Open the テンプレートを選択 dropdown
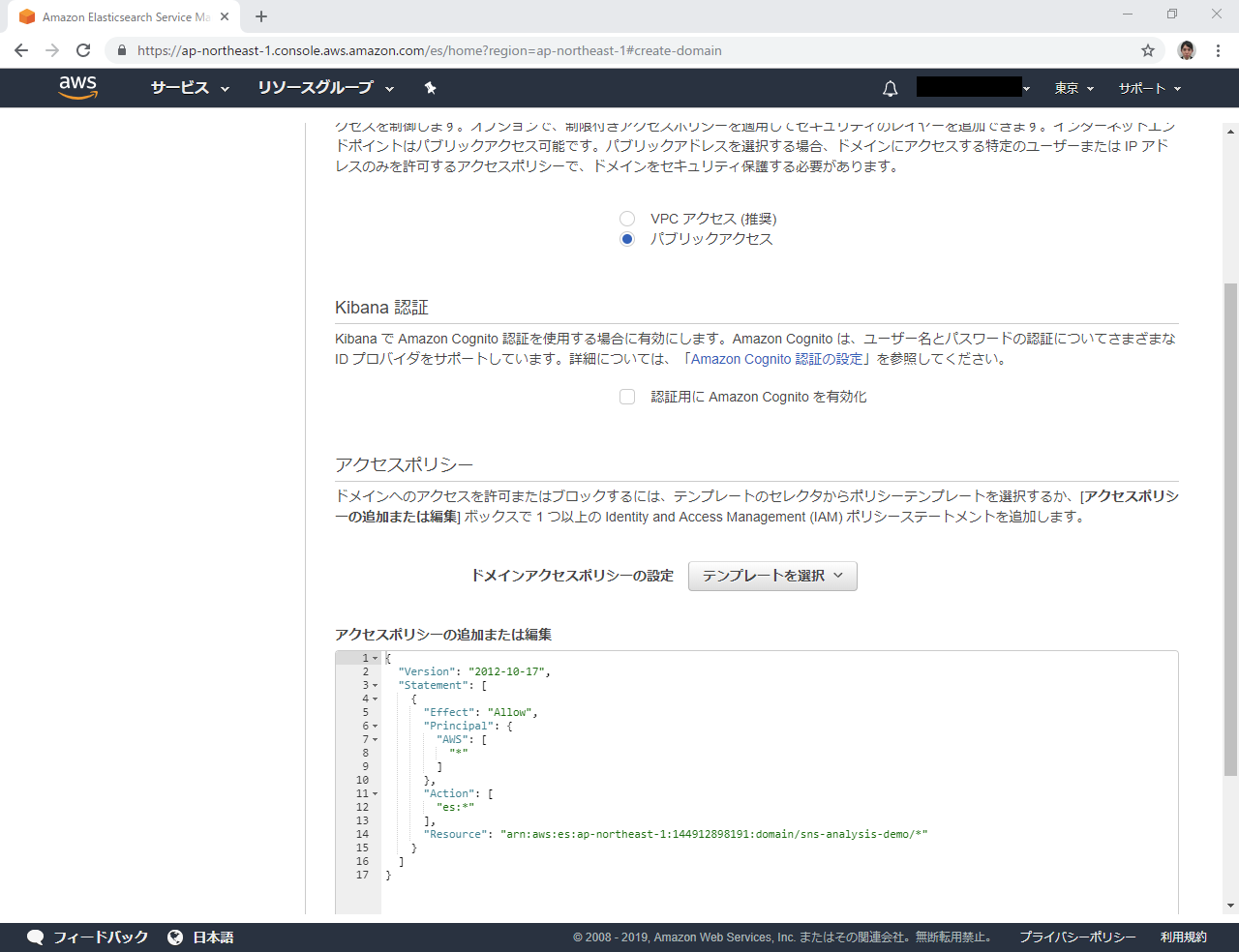Screen dimensions: 1239x952 click(772, 576)
